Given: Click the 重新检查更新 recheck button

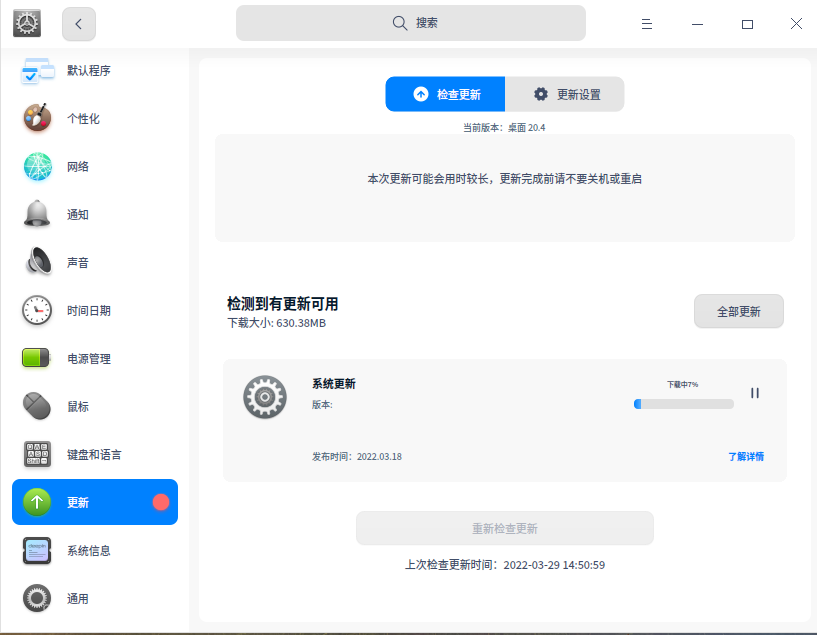Looking at the screenshot, I should [504, 528].
